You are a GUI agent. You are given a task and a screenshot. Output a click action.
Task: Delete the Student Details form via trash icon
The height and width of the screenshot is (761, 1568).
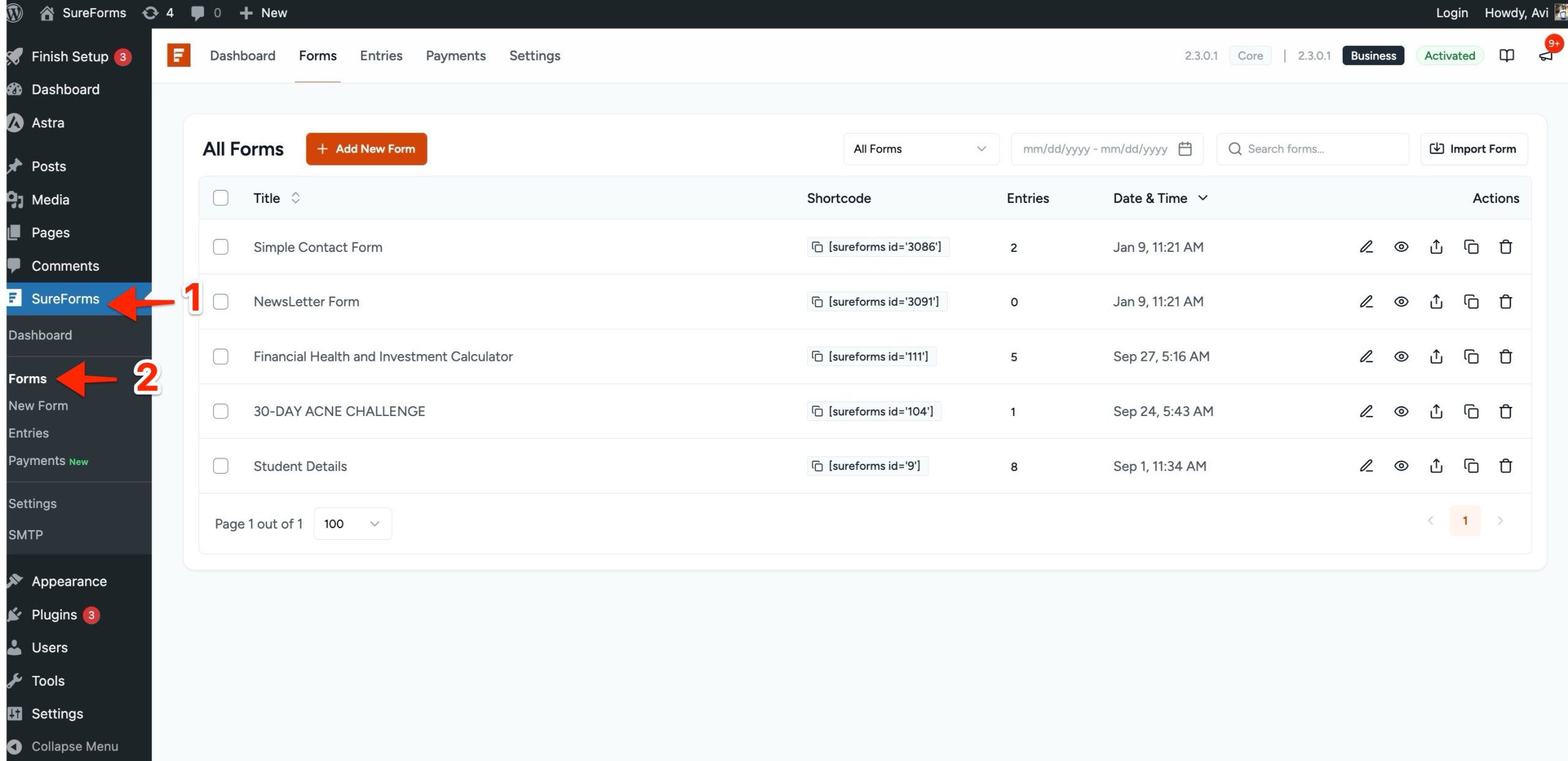click(1506, 466)
